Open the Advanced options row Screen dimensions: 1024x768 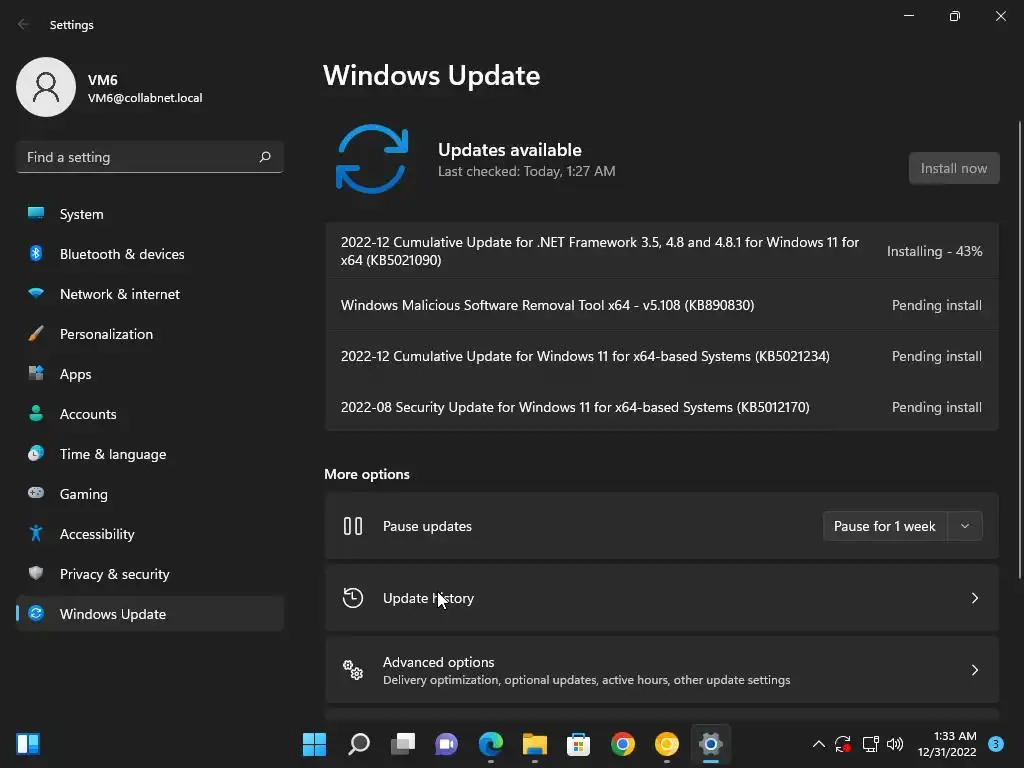point(662,669)
